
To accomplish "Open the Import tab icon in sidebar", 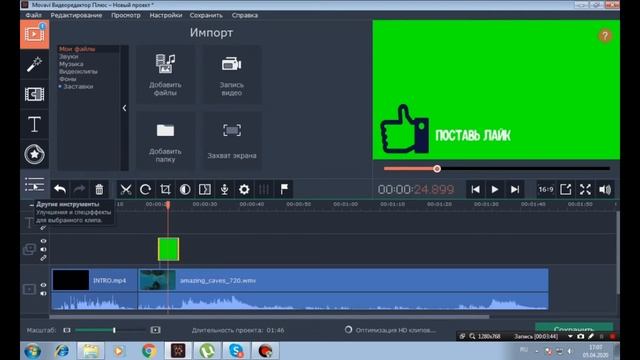I will (x=34, y=34).
